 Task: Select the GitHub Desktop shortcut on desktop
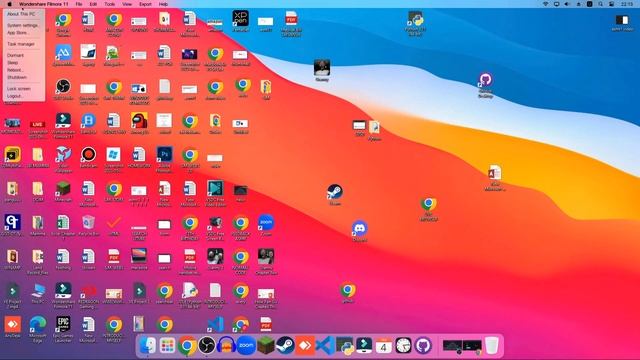pos(485,80)
